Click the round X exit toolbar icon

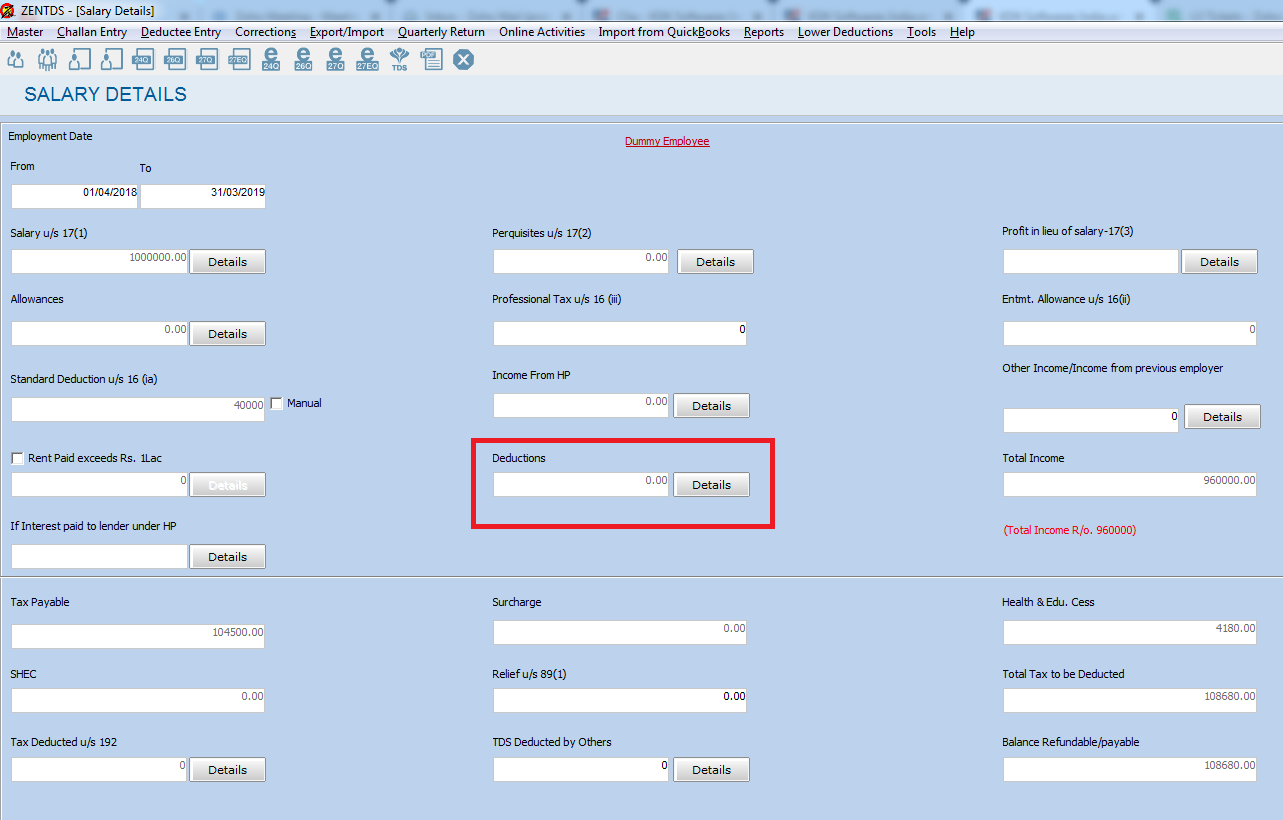click(463, 60)
